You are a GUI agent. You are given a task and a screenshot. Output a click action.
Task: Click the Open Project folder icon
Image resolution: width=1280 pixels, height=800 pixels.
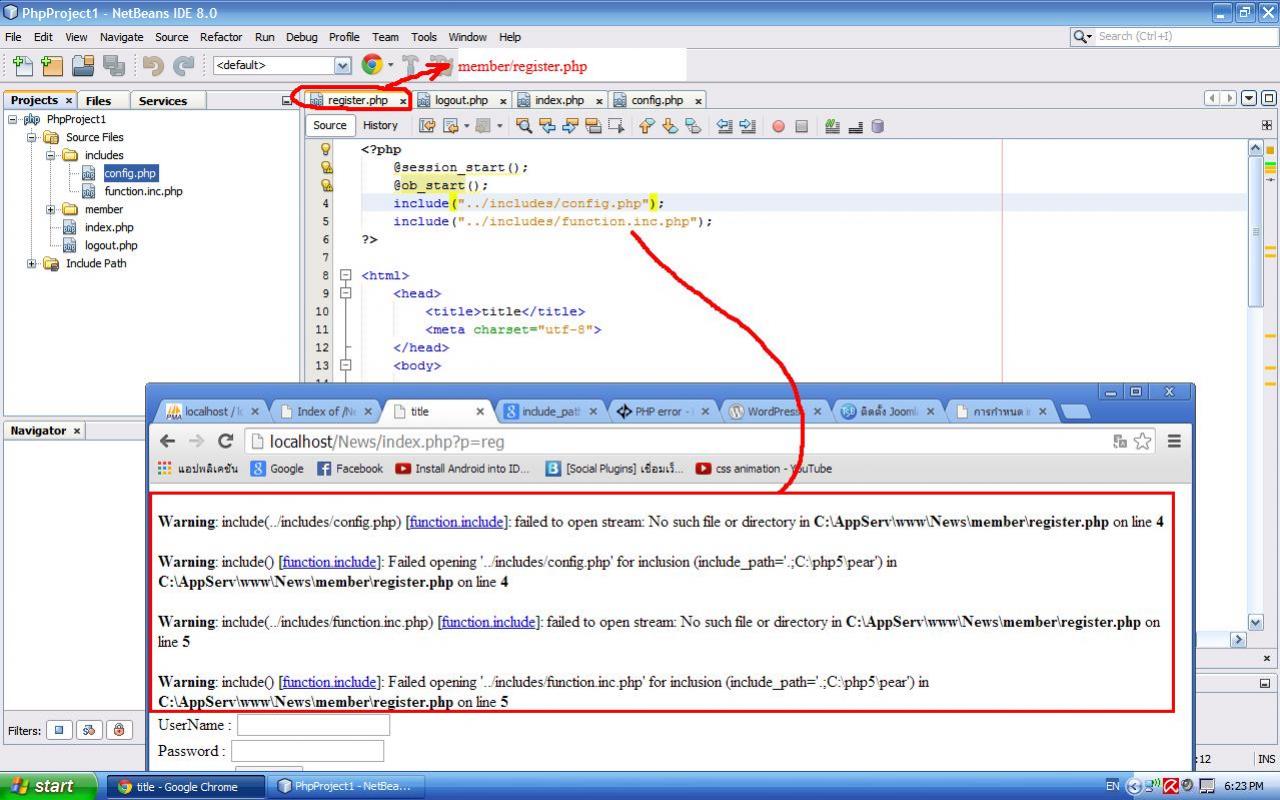tap(83, 65)
